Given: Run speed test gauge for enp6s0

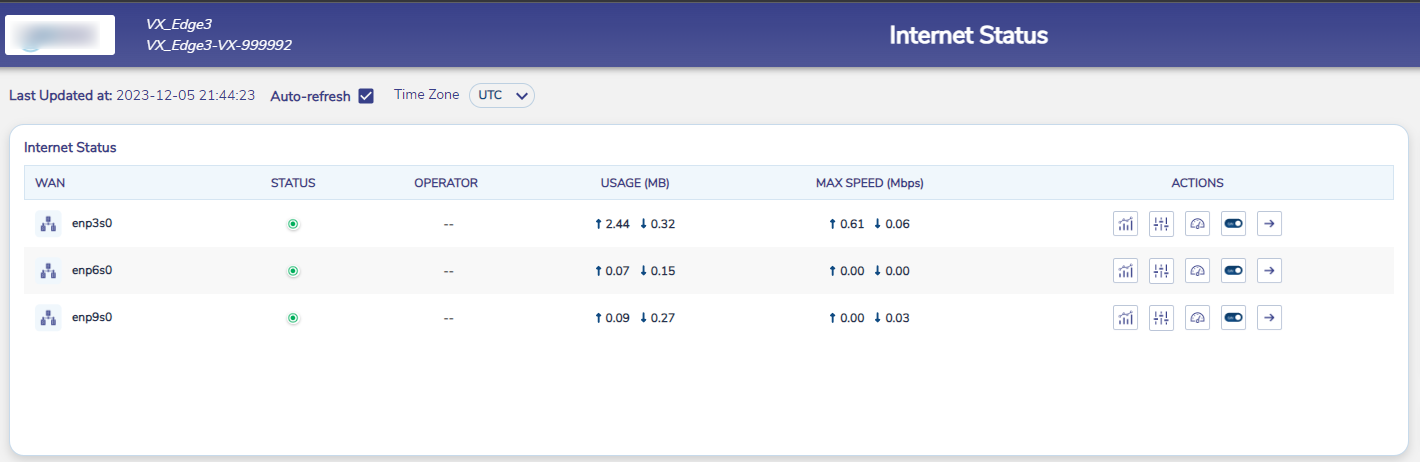Looking at the screenshot, I should [x=1197, y=271].
